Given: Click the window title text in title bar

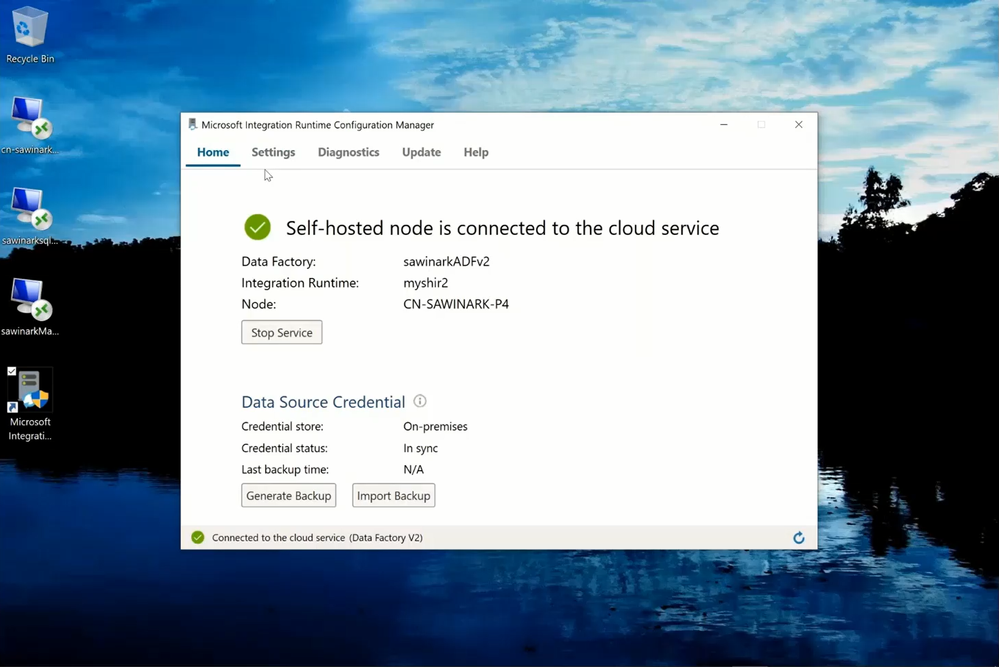Looking at the screenshot, I should pos(317,125).
